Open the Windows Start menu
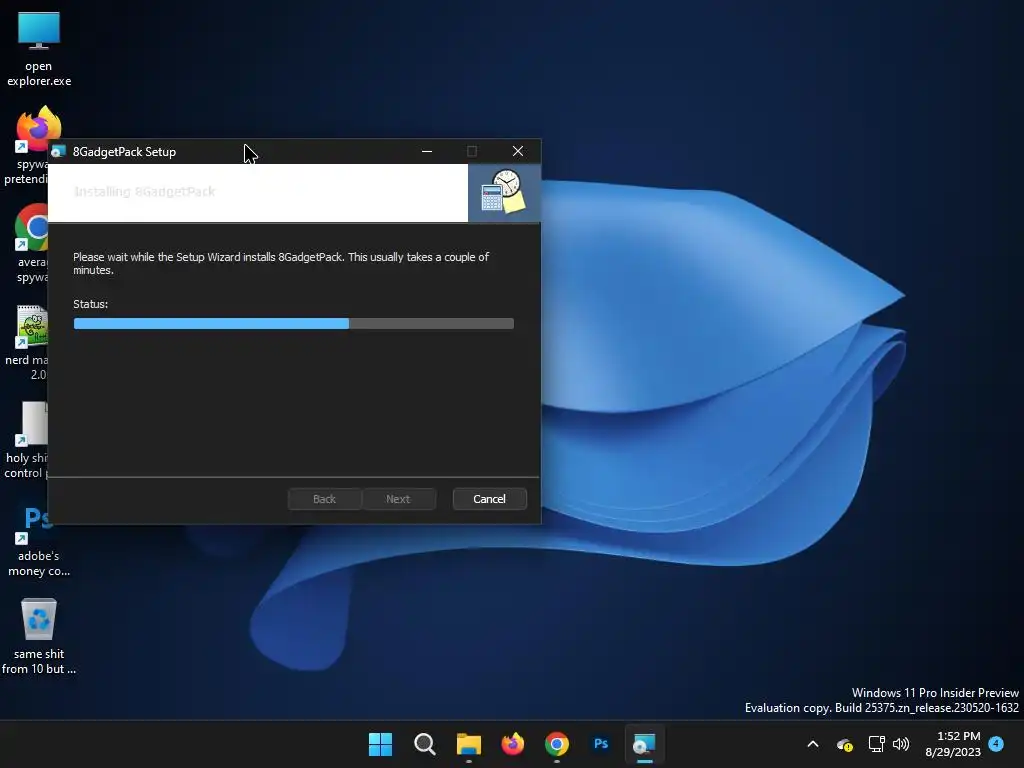The image size is (1024, 768). click(x=380, y=744)
